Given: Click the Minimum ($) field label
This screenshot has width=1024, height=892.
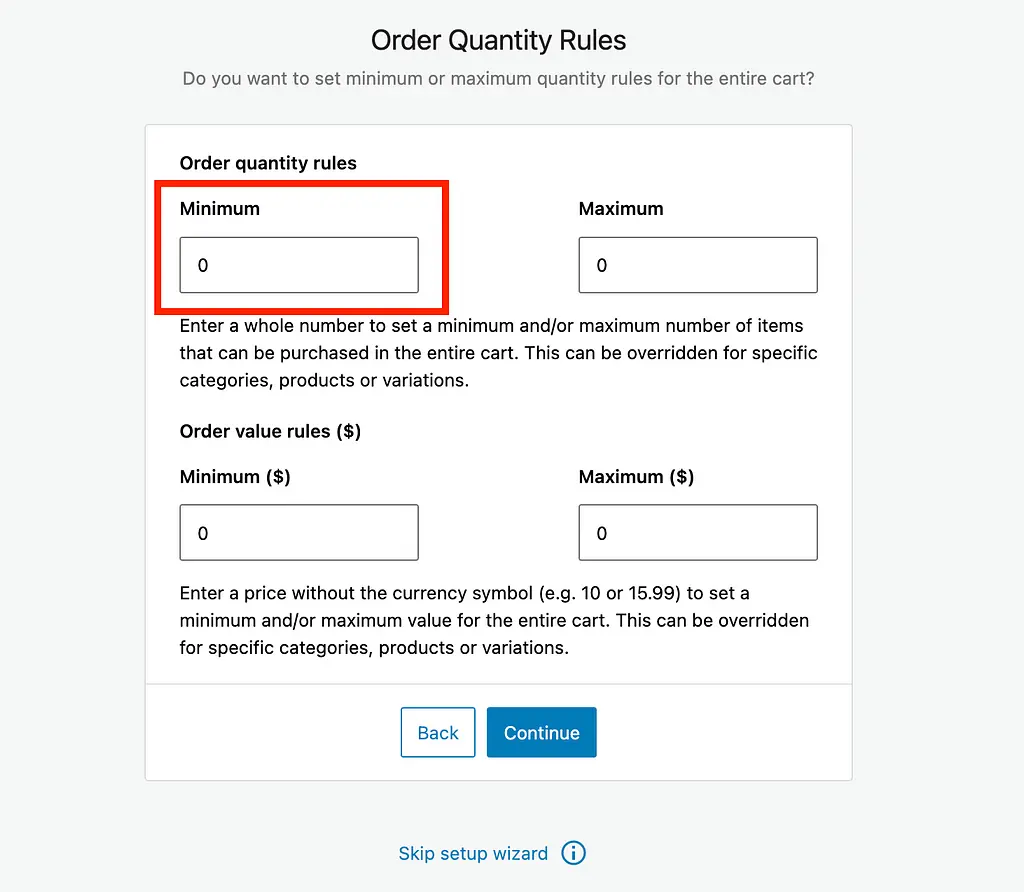Looking at the screenshot, I should tap(235, 477).
